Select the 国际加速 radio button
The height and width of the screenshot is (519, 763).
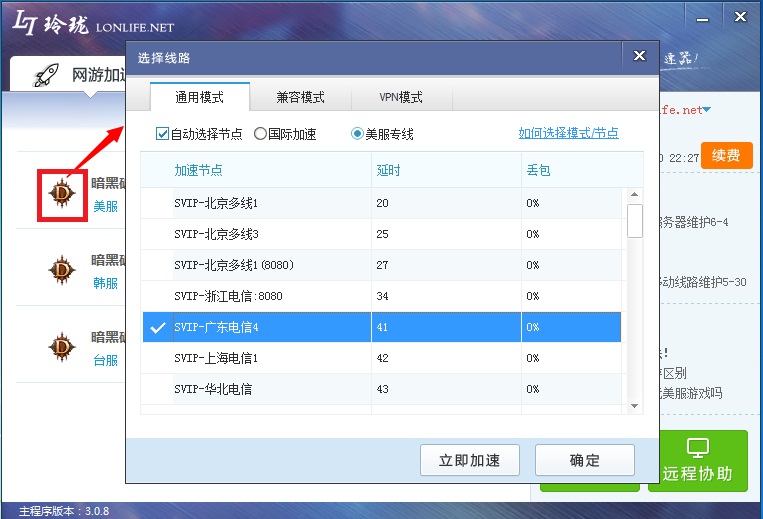point(260,134)
